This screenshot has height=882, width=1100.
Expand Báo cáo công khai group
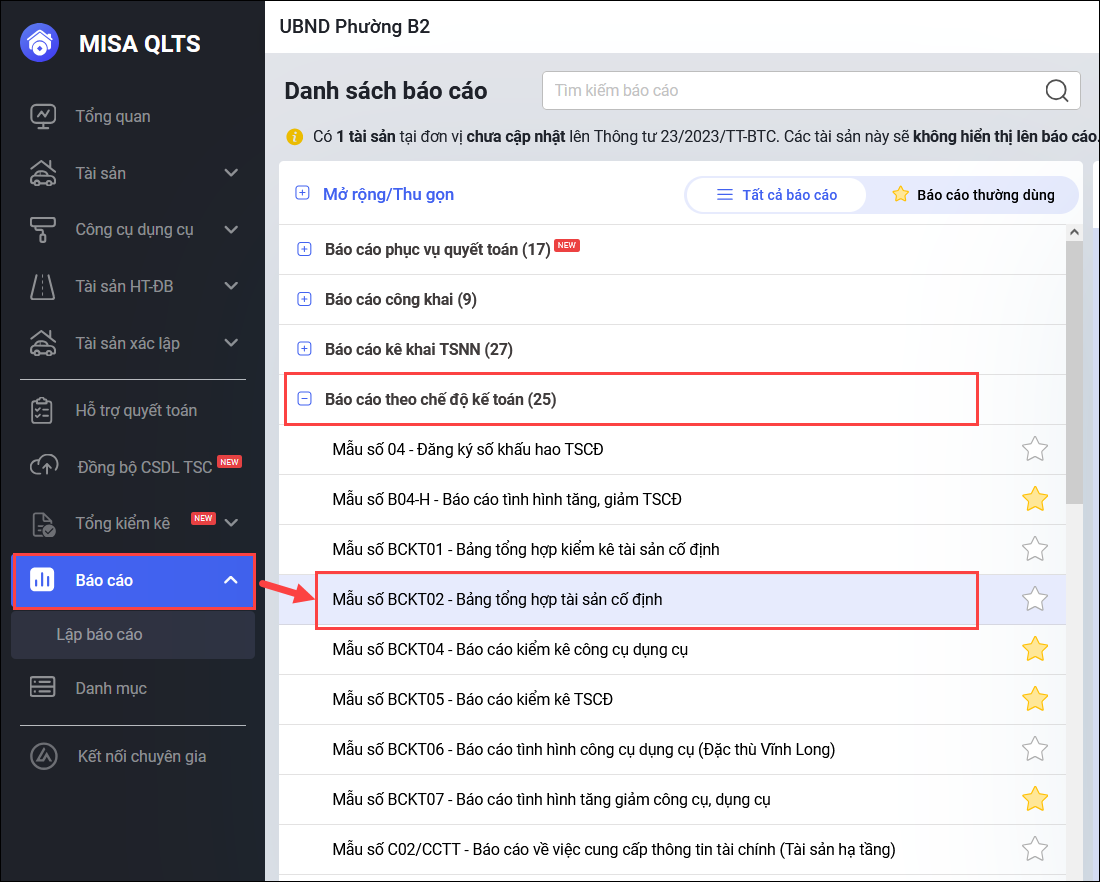[304, 299]
